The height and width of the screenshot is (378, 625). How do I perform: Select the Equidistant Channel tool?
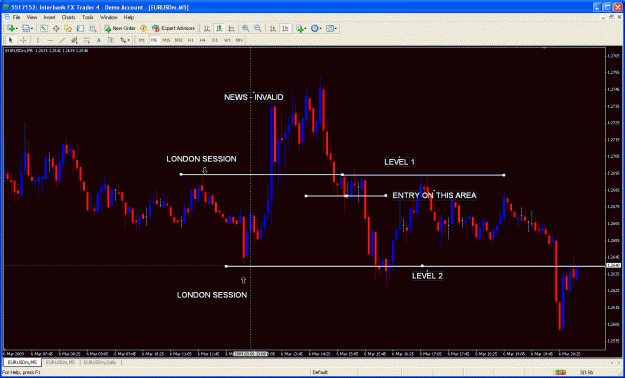point(74,40)
